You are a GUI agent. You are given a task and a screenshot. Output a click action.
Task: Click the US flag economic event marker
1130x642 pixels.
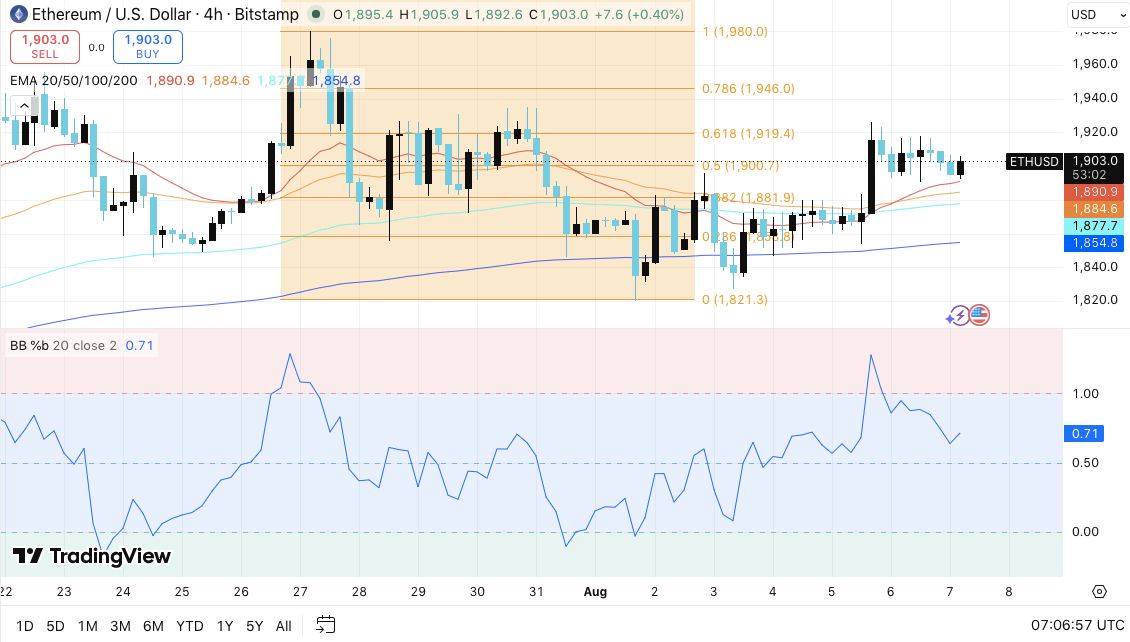(979, 315)
